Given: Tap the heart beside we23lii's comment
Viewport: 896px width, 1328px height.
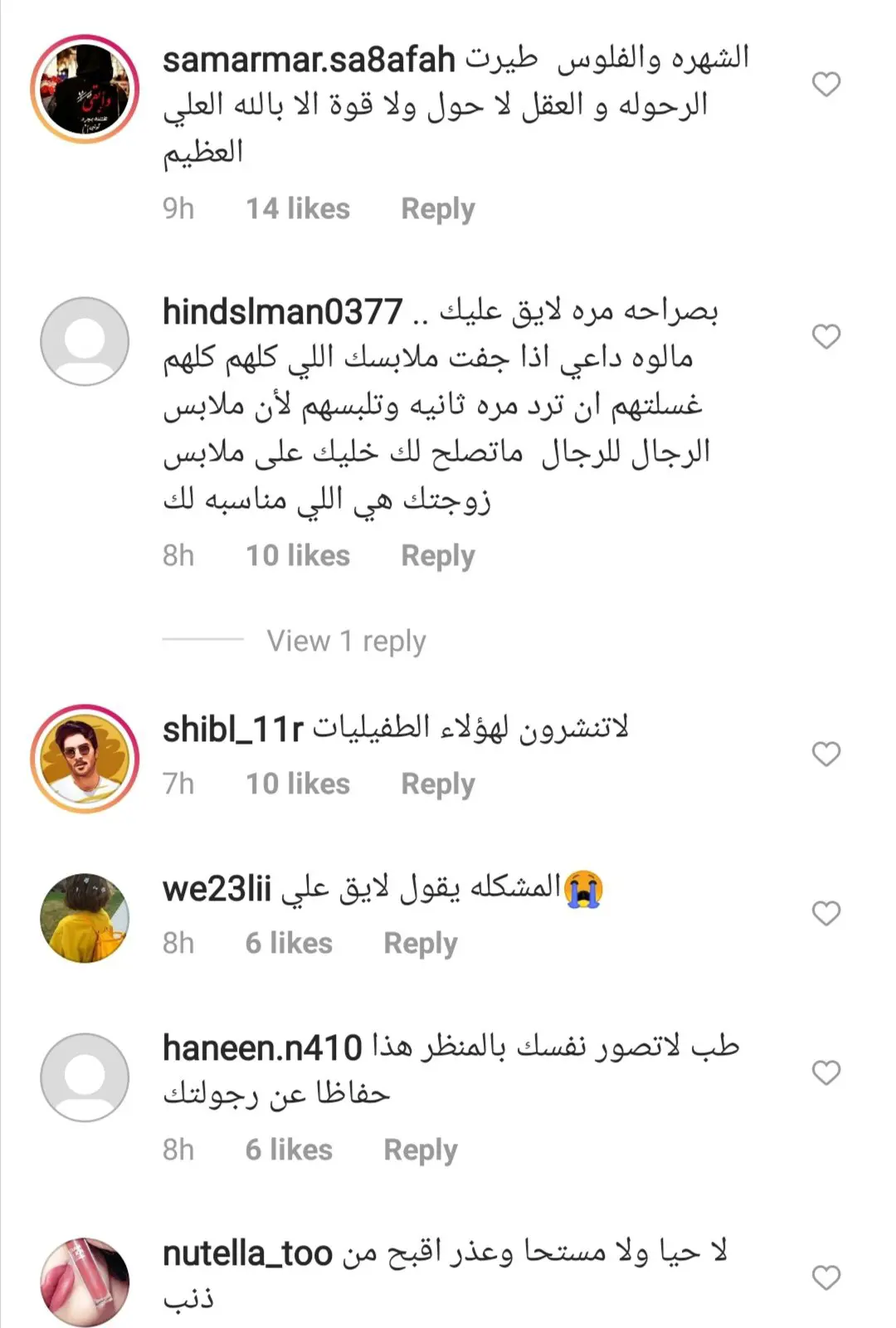Looking at the screenshot, I should coord(825,913).
